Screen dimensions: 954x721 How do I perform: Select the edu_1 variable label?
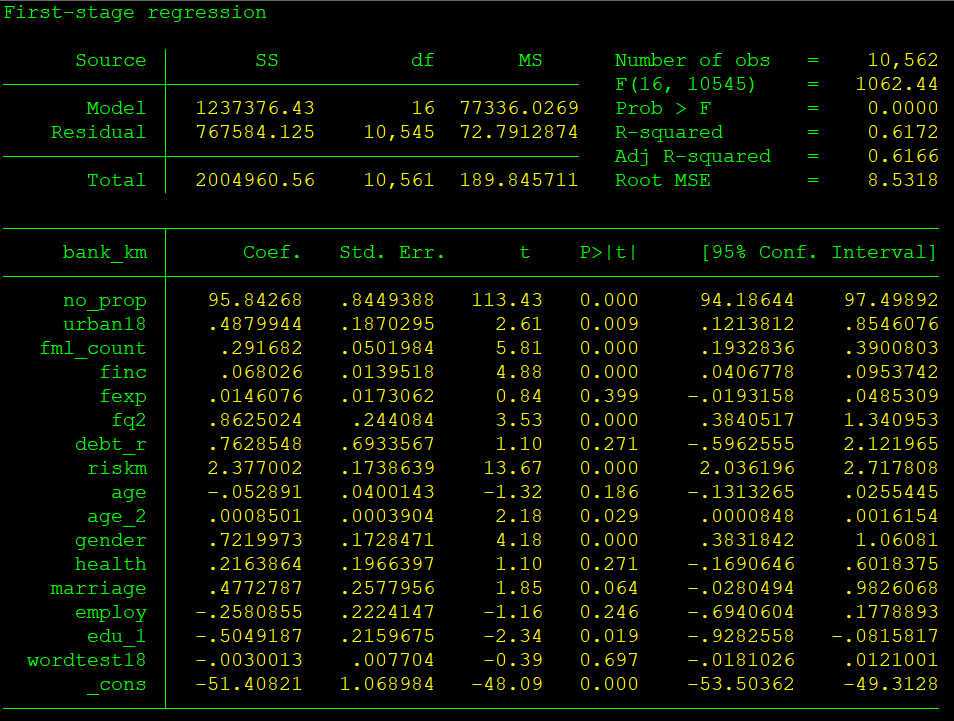117,637
